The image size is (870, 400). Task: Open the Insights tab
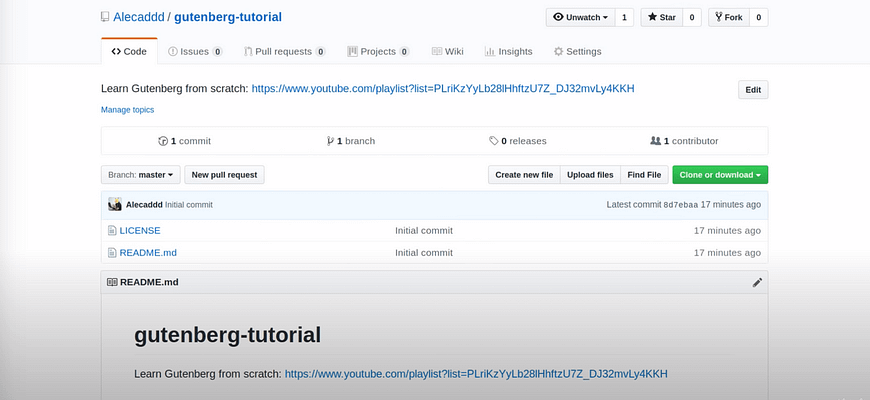(508, 52)
